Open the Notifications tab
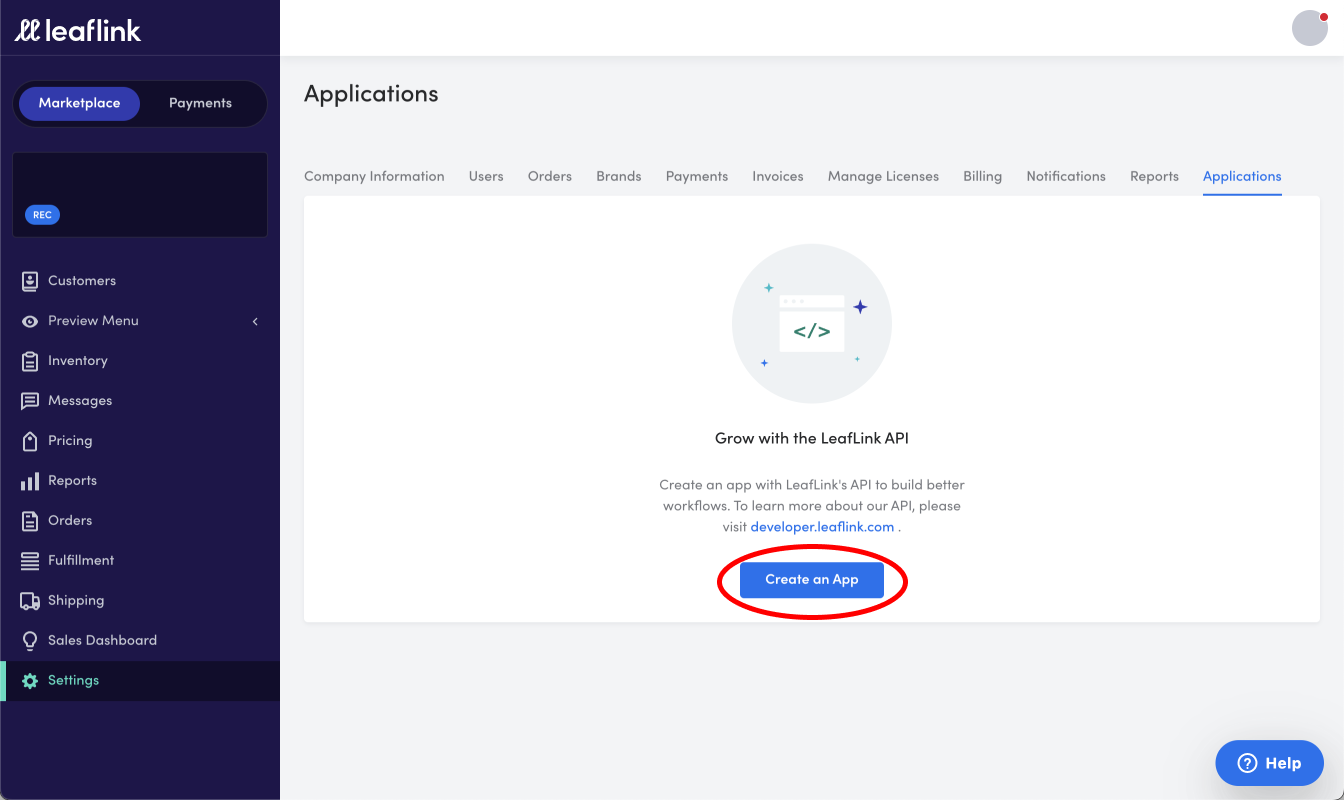Image resolution: width=1344 pixels, height=800 pixels. 1066,176
